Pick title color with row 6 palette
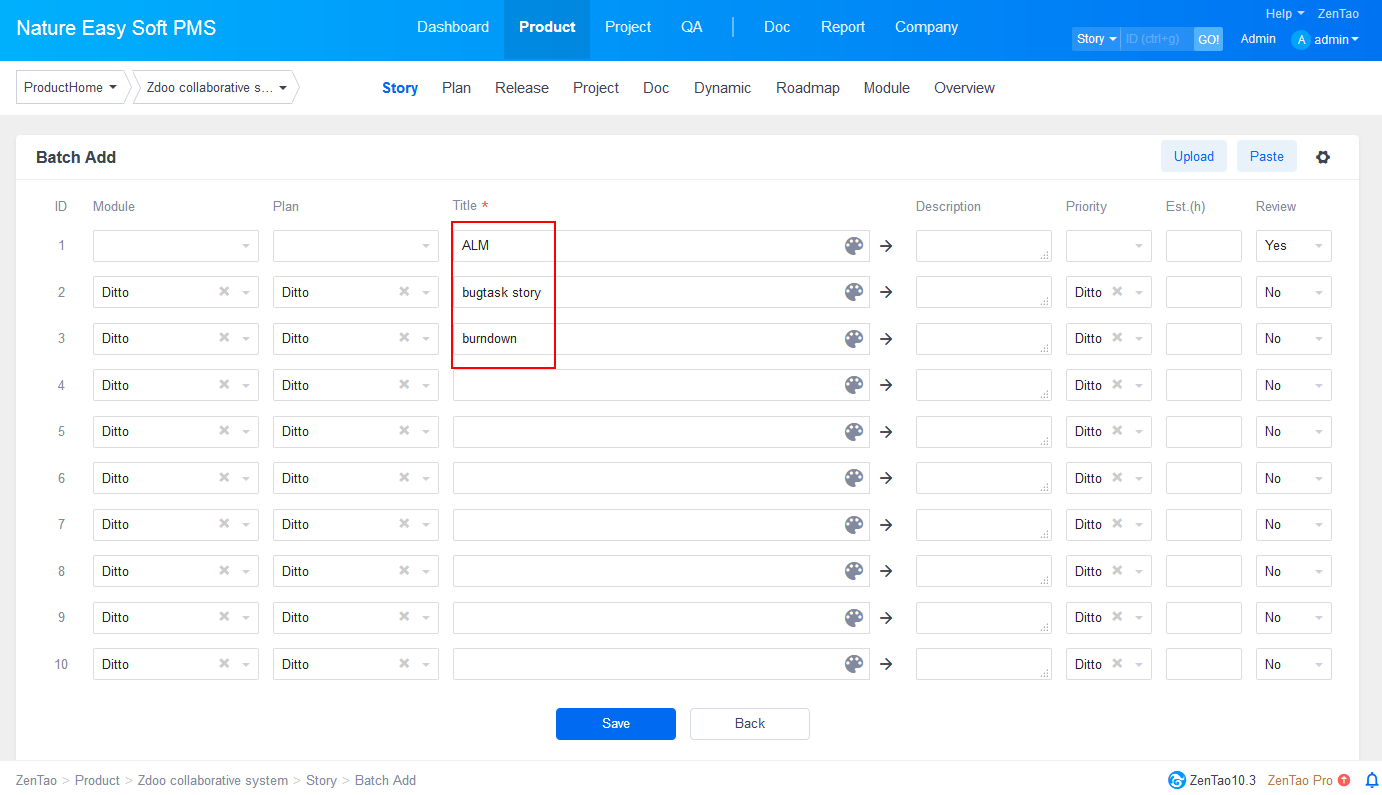This screenshot has width=1382, height=795. pyautogui.click(x=853, y=478)
